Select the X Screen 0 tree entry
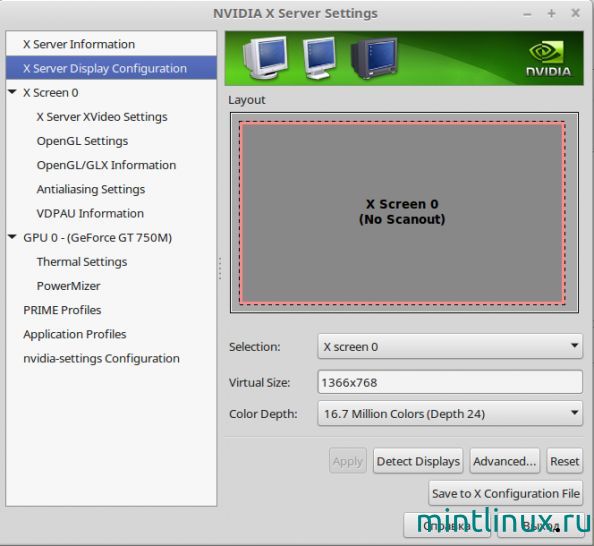 [x=51, y=92]
